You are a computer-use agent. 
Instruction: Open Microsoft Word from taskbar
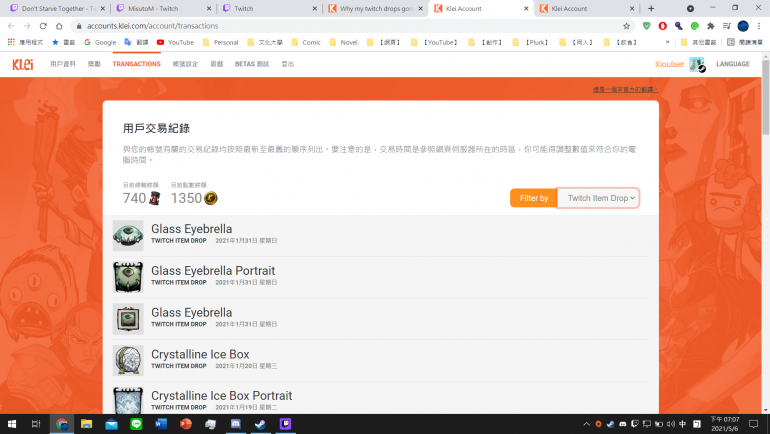161,424
